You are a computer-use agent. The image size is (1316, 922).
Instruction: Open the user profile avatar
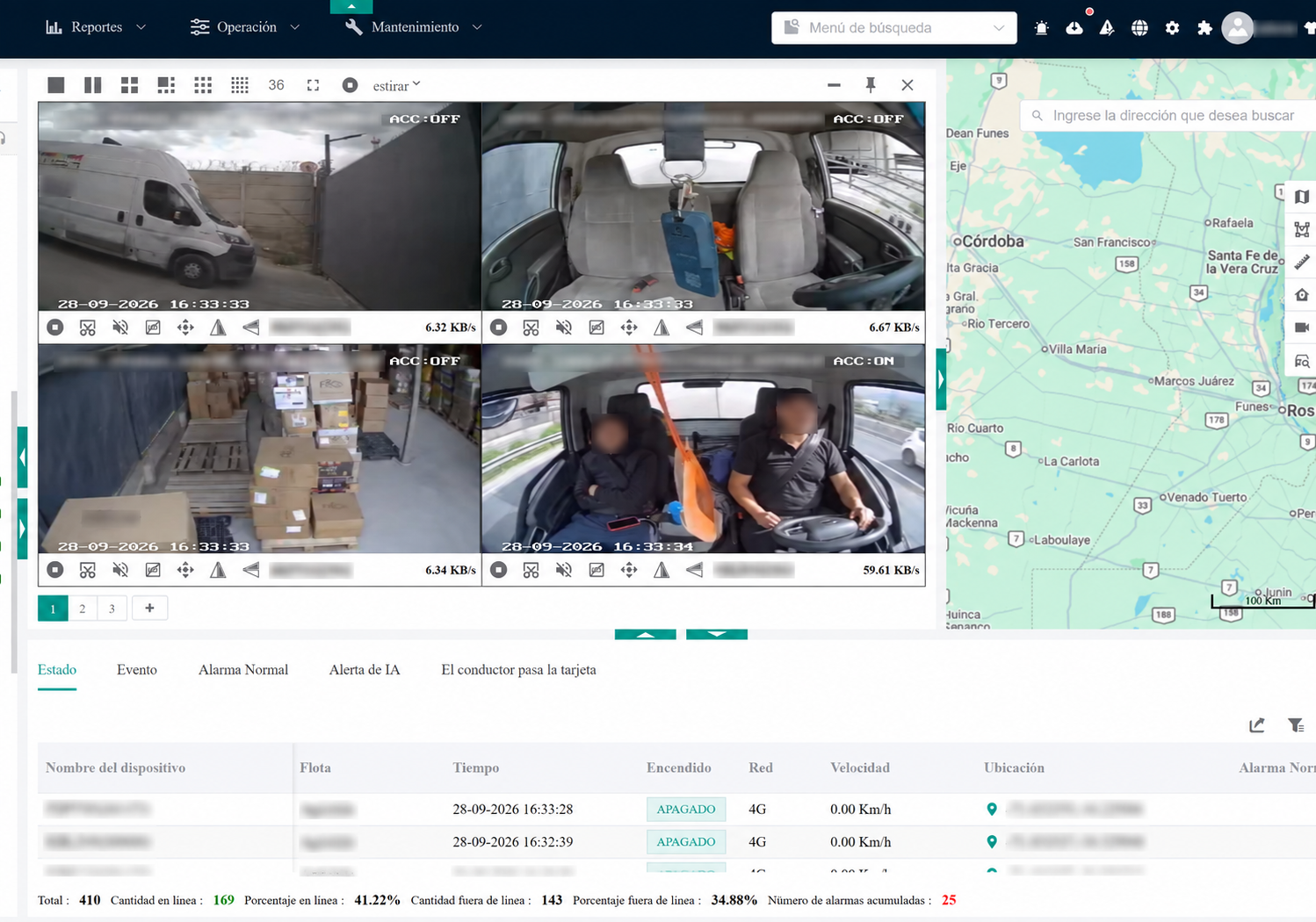1237,28
